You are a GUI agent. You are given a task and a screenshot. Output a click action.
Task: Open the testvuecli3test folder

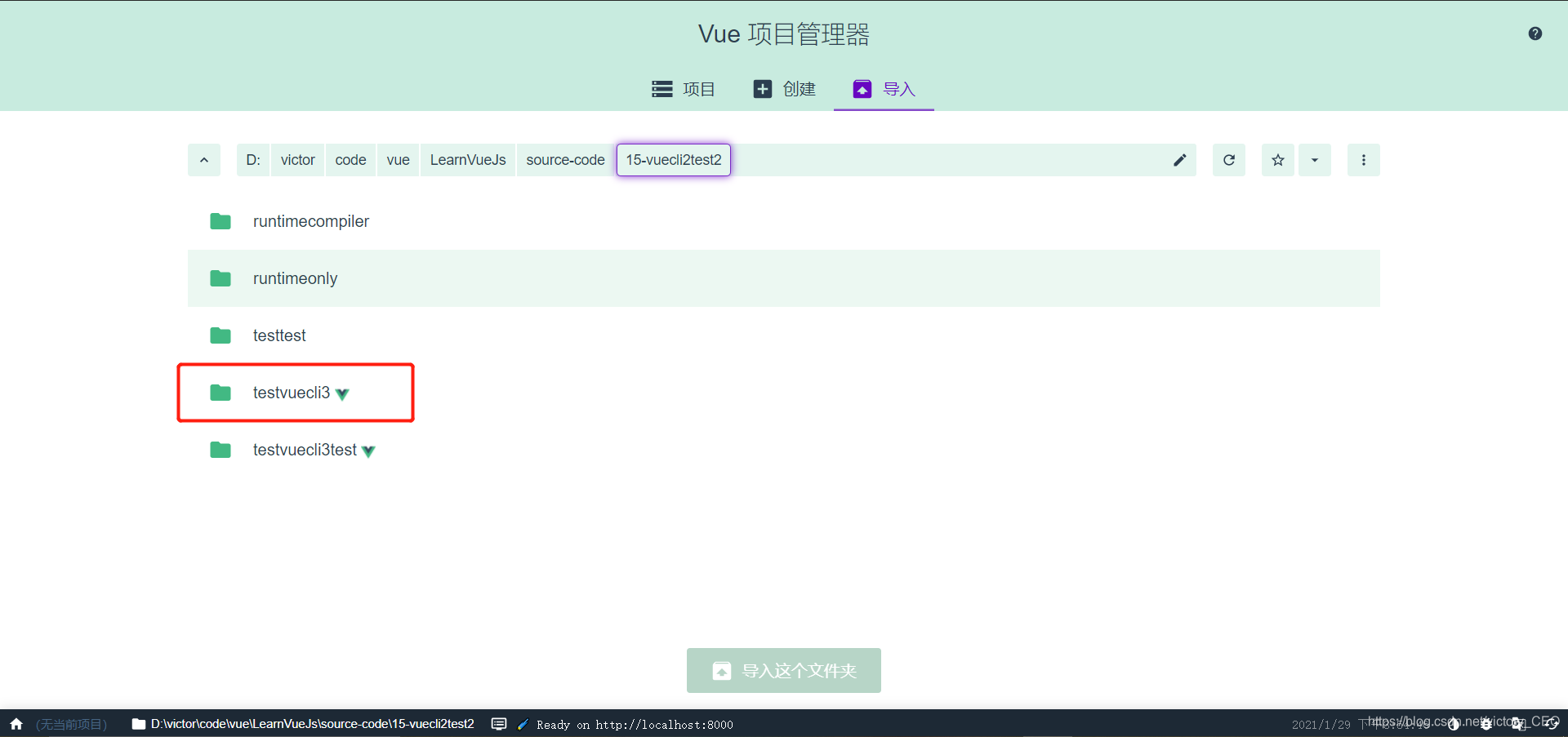click(x=784, y=450)
